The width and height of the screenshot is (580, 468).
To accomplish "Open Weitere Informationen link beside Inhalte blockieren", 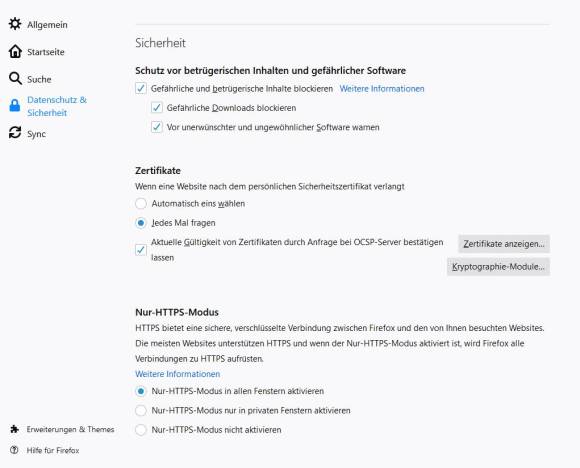I will point(382,89).
